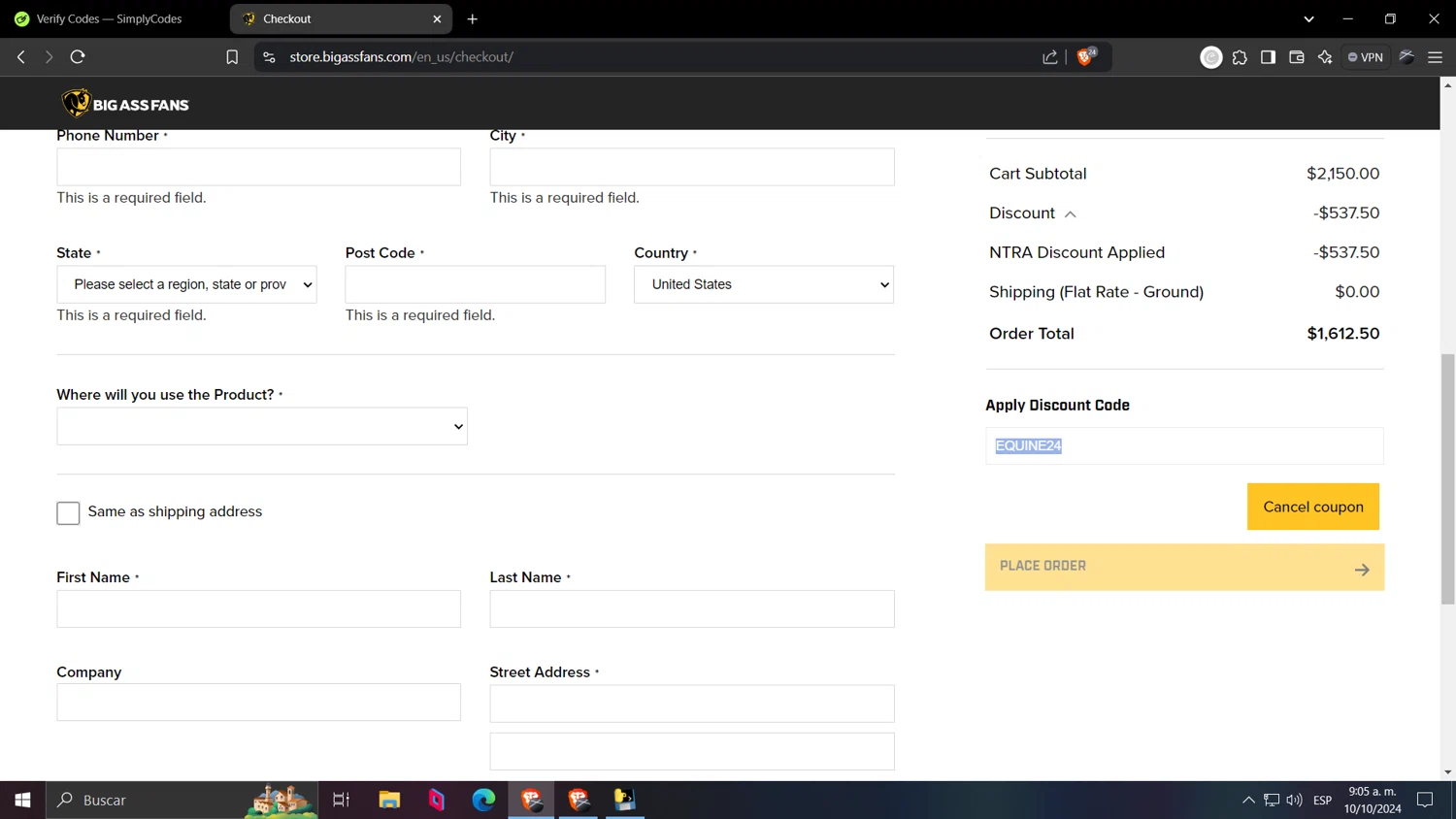The width and height of the screenshot is (1456, 819).
Task: Open the yellow app icon in taskbar
Action: point(625,800)
